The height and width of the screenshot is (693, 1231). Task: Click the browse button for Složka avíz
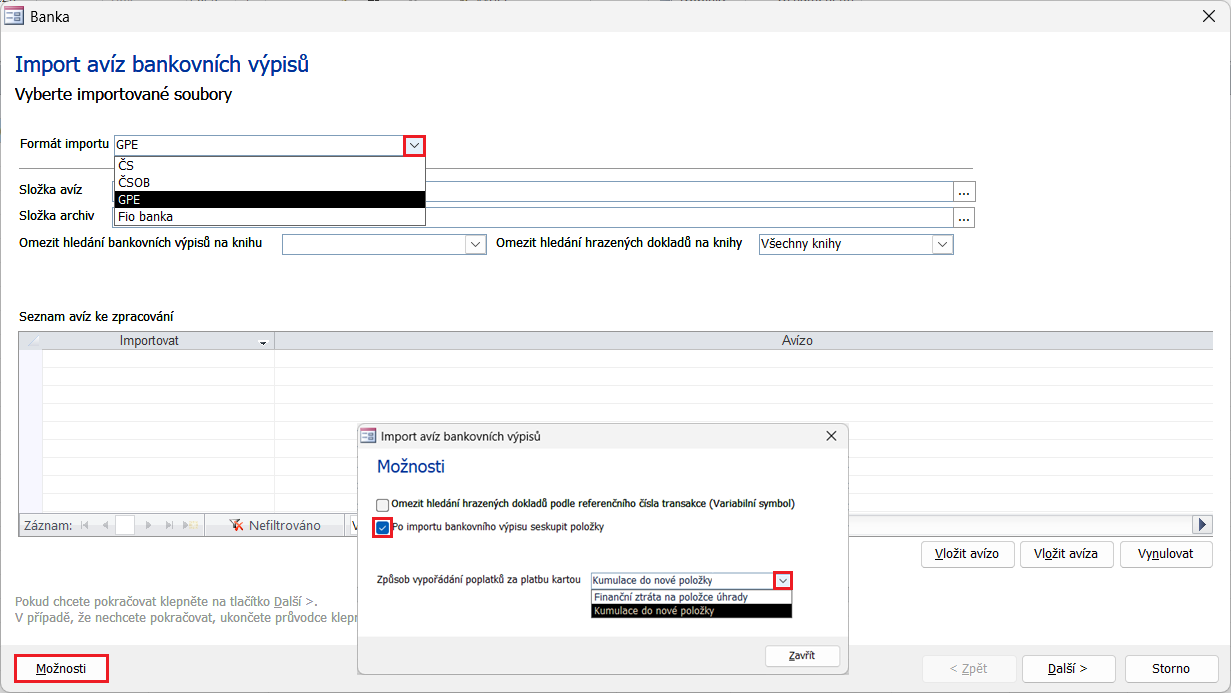pos(964,191)
